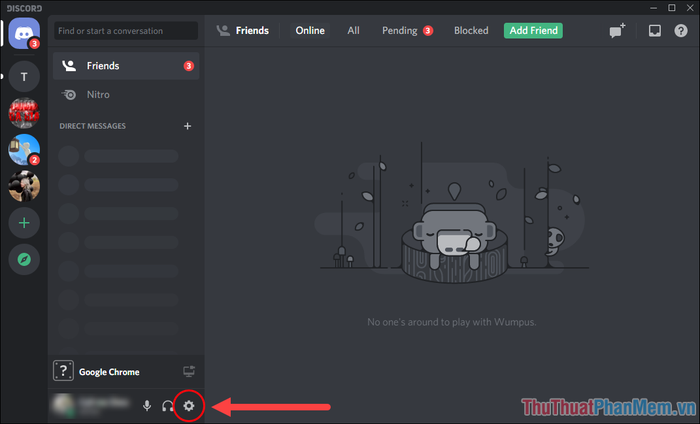The height and width of the screenshot is (424, 700).
Task: Click the unknown game question mark icon
Action: click(63, 371)
